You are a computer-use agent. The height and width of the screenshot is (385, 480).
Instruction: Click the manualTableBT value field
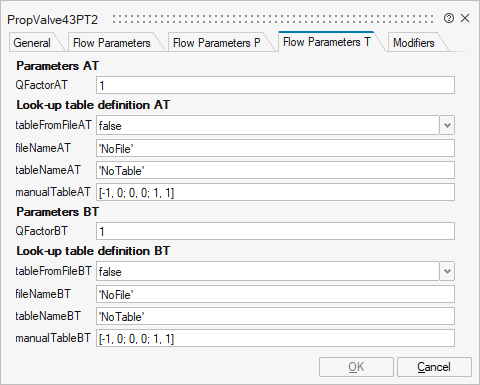pos(275,338)
